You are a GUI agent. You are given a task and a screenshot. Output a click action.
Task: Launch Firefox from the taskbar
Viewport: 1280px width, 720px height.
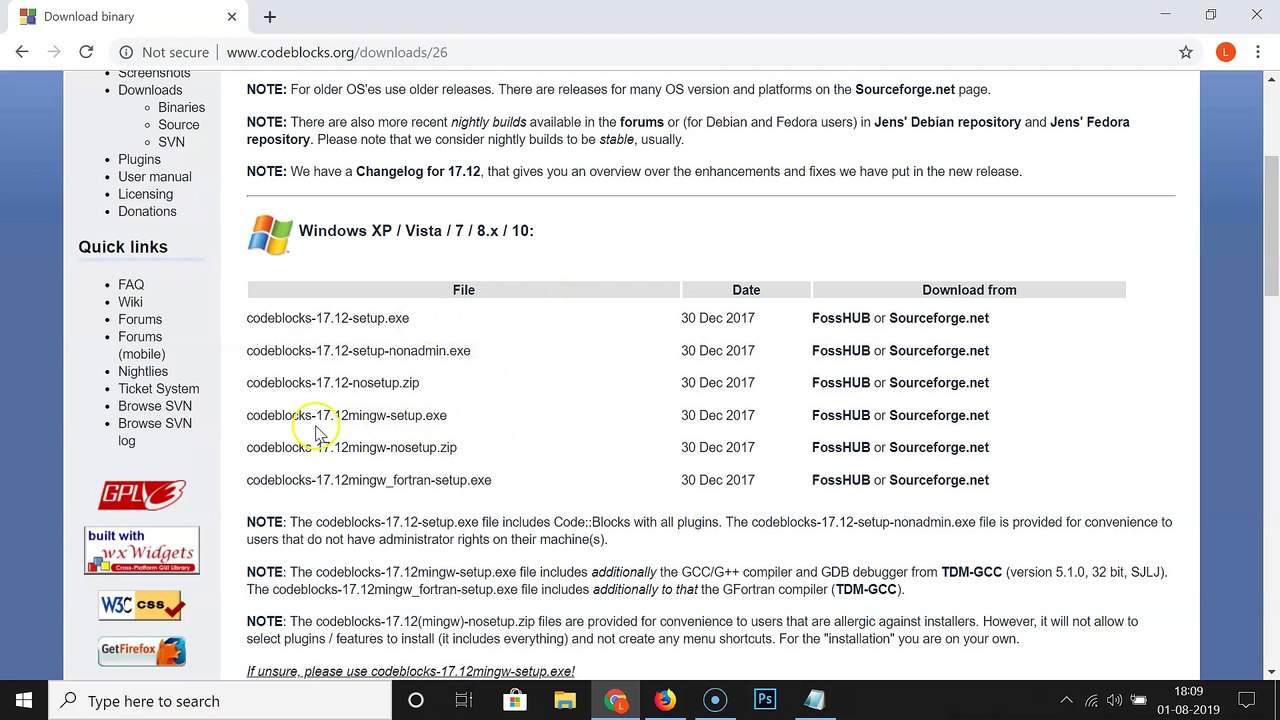(665, 700)
